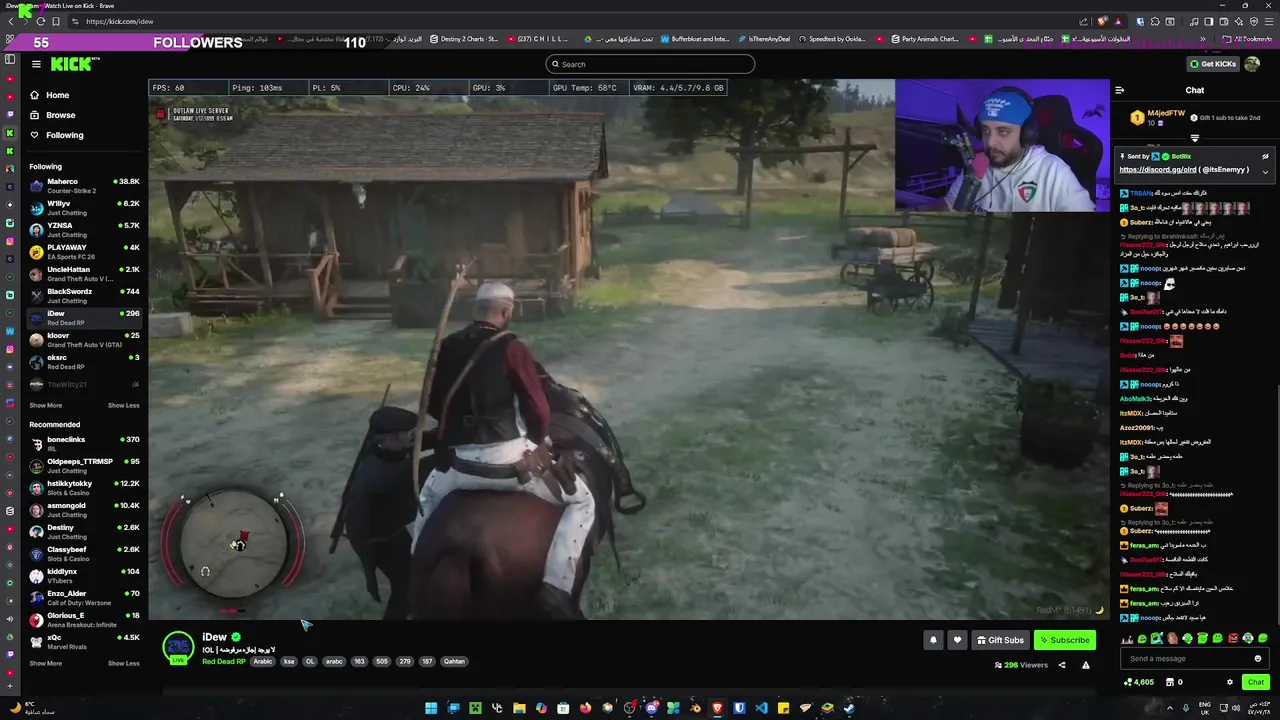Select the Qahtan stream tag
This screenshot has height=720, width=1280.
tap(454, 661)
